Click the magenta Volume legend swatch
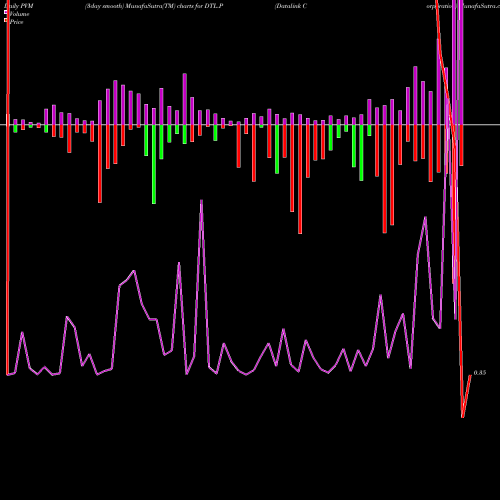This screenshot has width=500, height=500. tap(6, 13)
